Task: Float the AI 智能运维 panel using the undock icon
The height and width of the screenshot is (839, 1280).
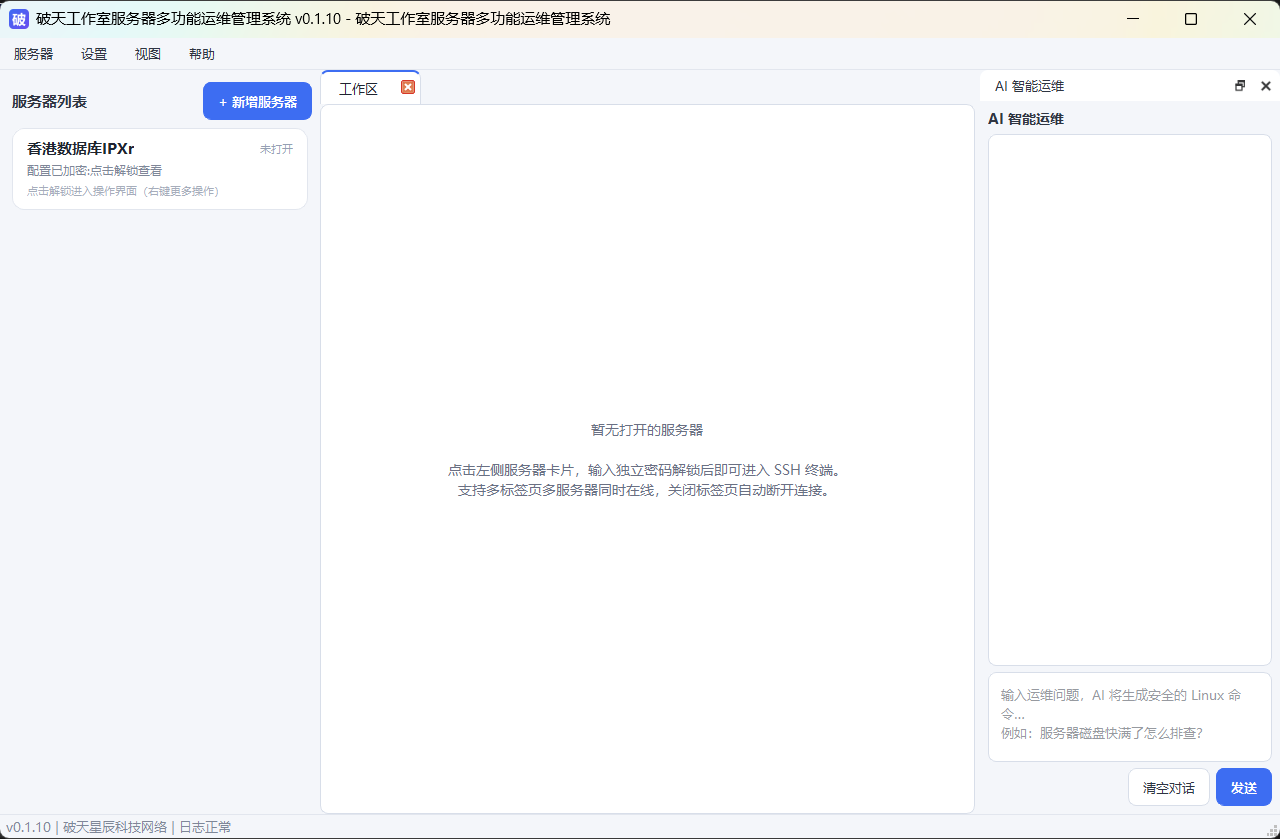Action: pos(1240,86)
